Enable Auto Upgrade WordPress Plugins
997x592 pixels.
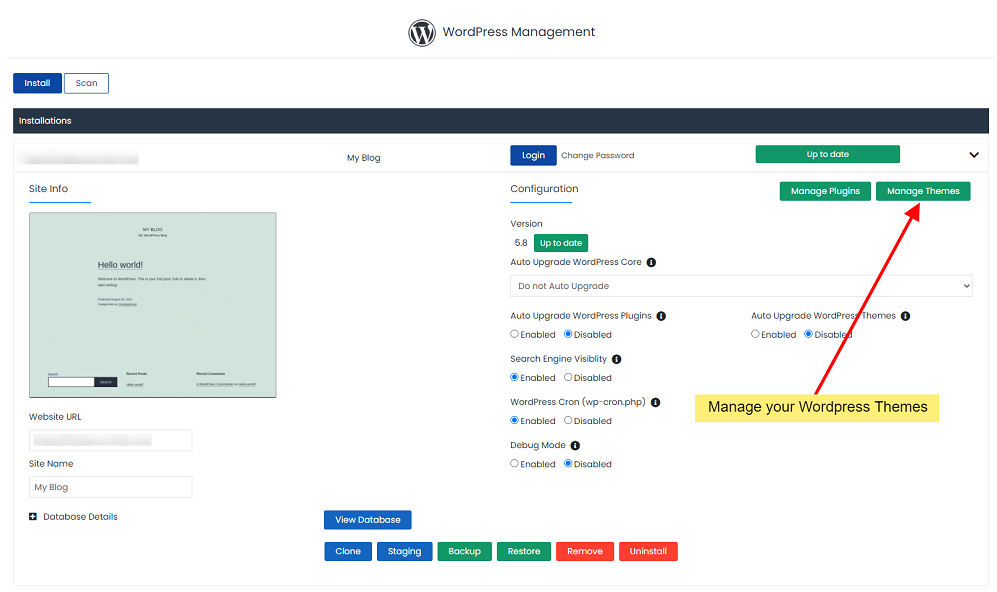click(514, 334)
